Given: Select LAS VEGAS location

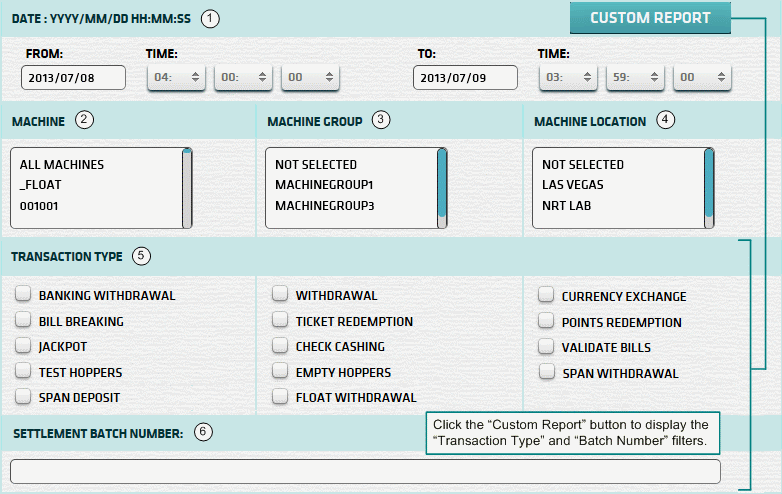Looking at the screenshot, I should (573, 185).
